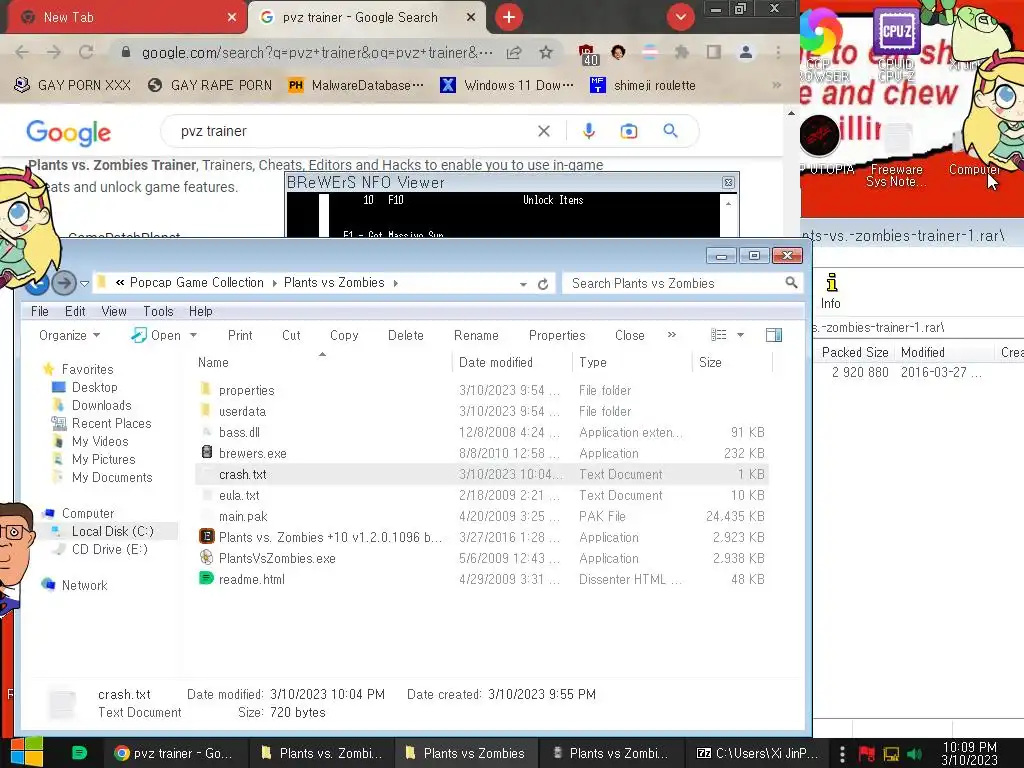Screen dimensions: 1024x768
Task: Click the Info icon in 7-Zip window
Action: point(831,291)
